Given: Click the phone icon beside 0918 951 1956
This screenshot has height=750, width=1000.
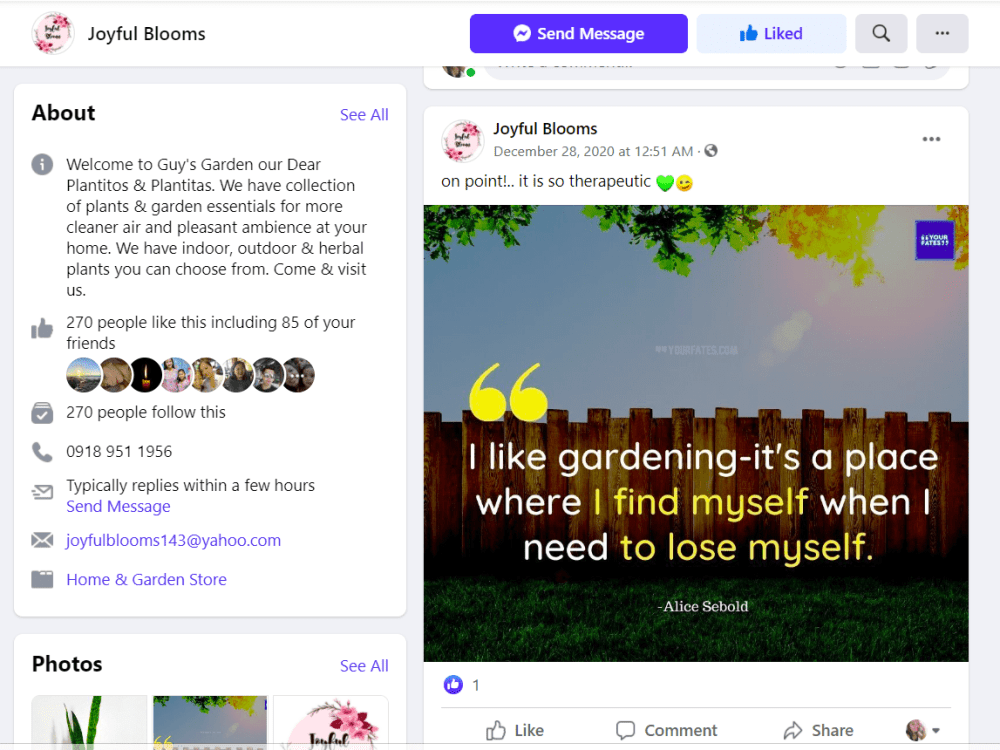Looking at the screenshot, I should pyautogui.click(x=42, y=452).
